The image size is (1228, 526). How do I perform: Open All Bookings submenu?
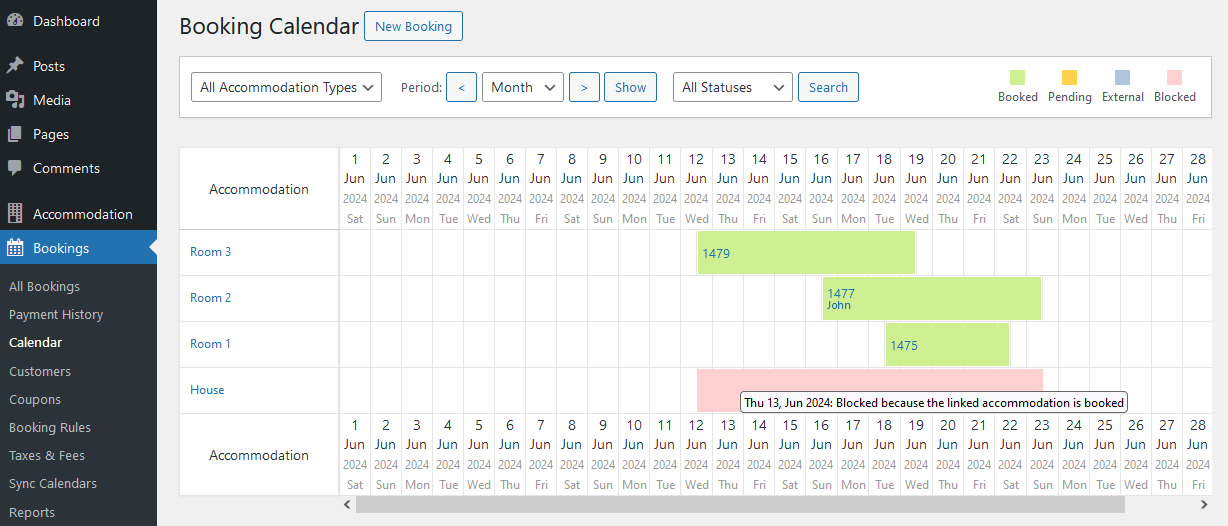click(x=44, y=286)
